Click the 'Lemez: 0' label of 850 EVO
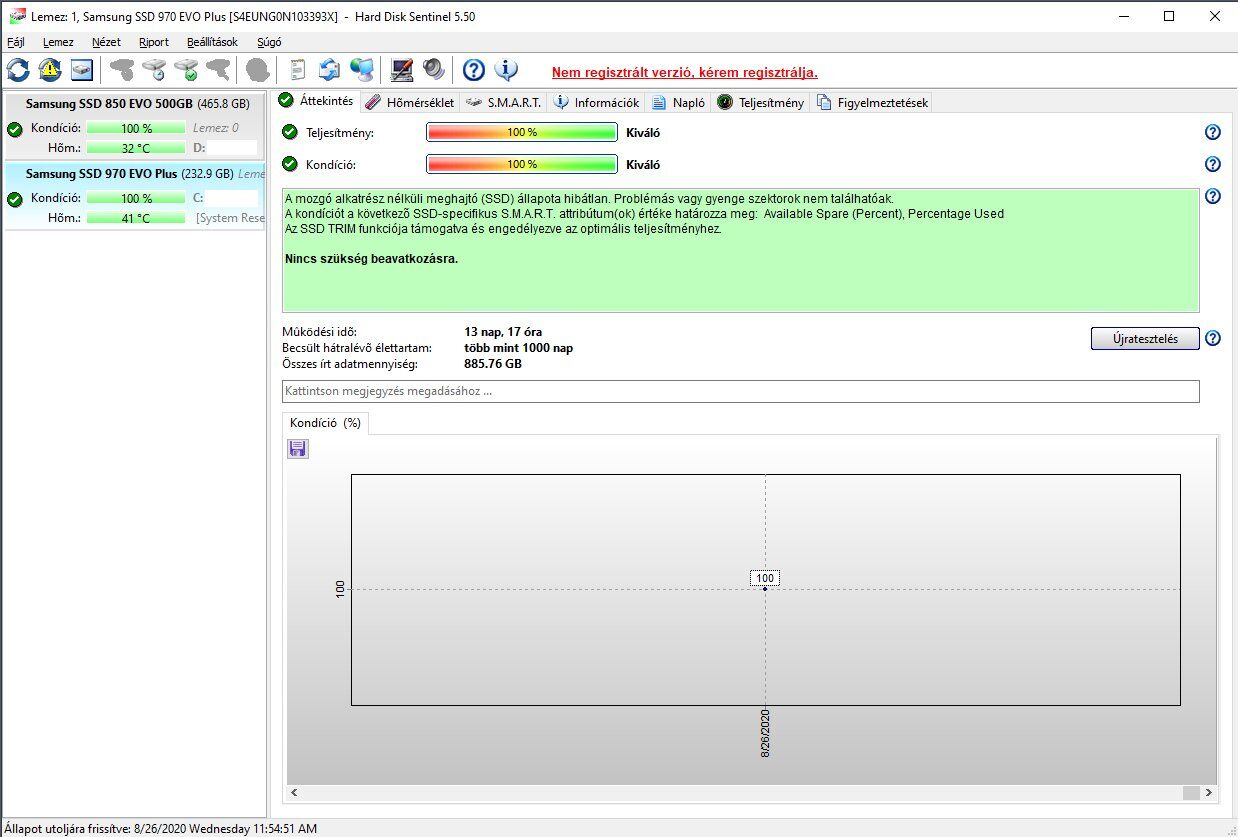This screenshot has width=1238, height=837. (216, 128)
